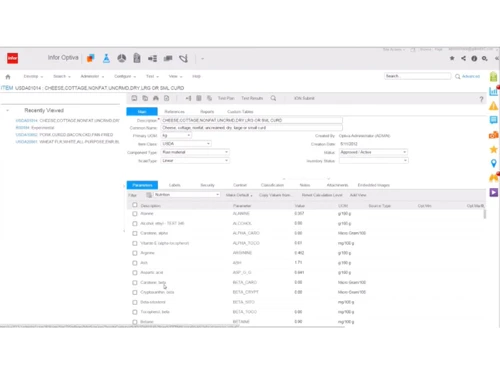
Task: Open the purple play sidebar icon
Action: [494, 192]
